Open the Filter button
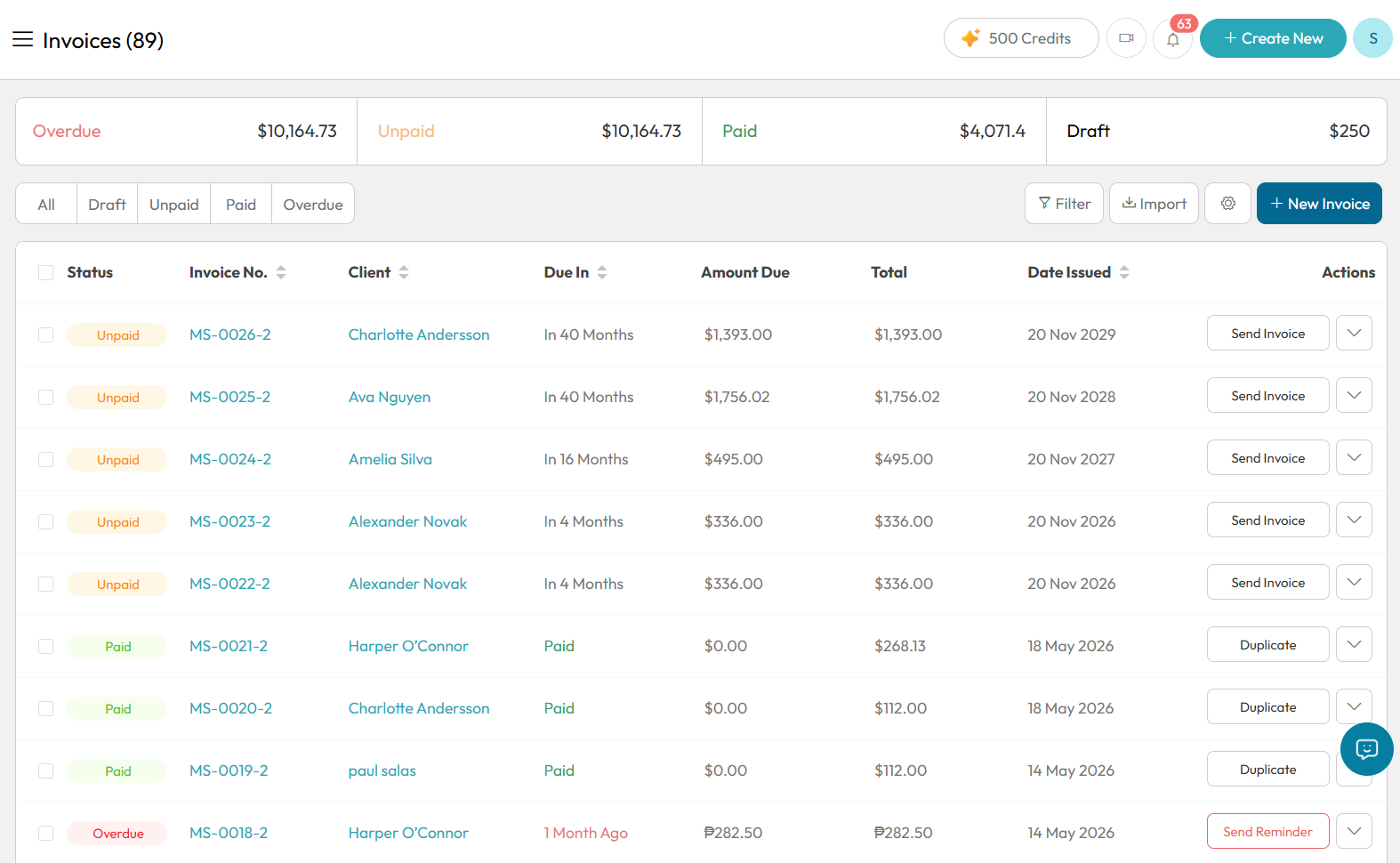This screenshot has height=863, width=1400. [1064, 203]
